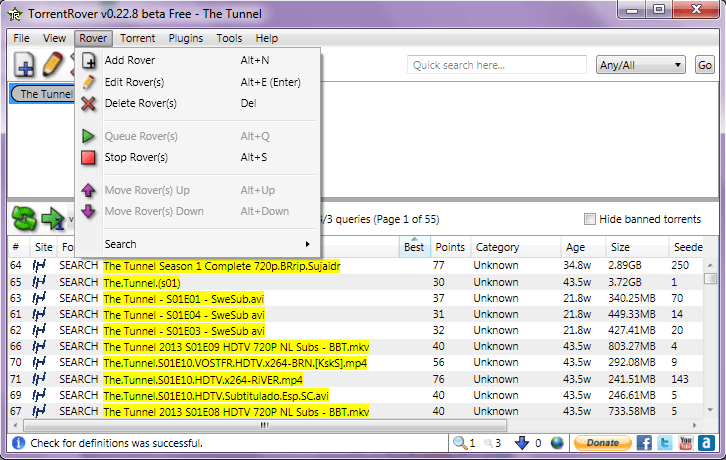Click the TorrentRover title bar app icon

click(15, 14)
